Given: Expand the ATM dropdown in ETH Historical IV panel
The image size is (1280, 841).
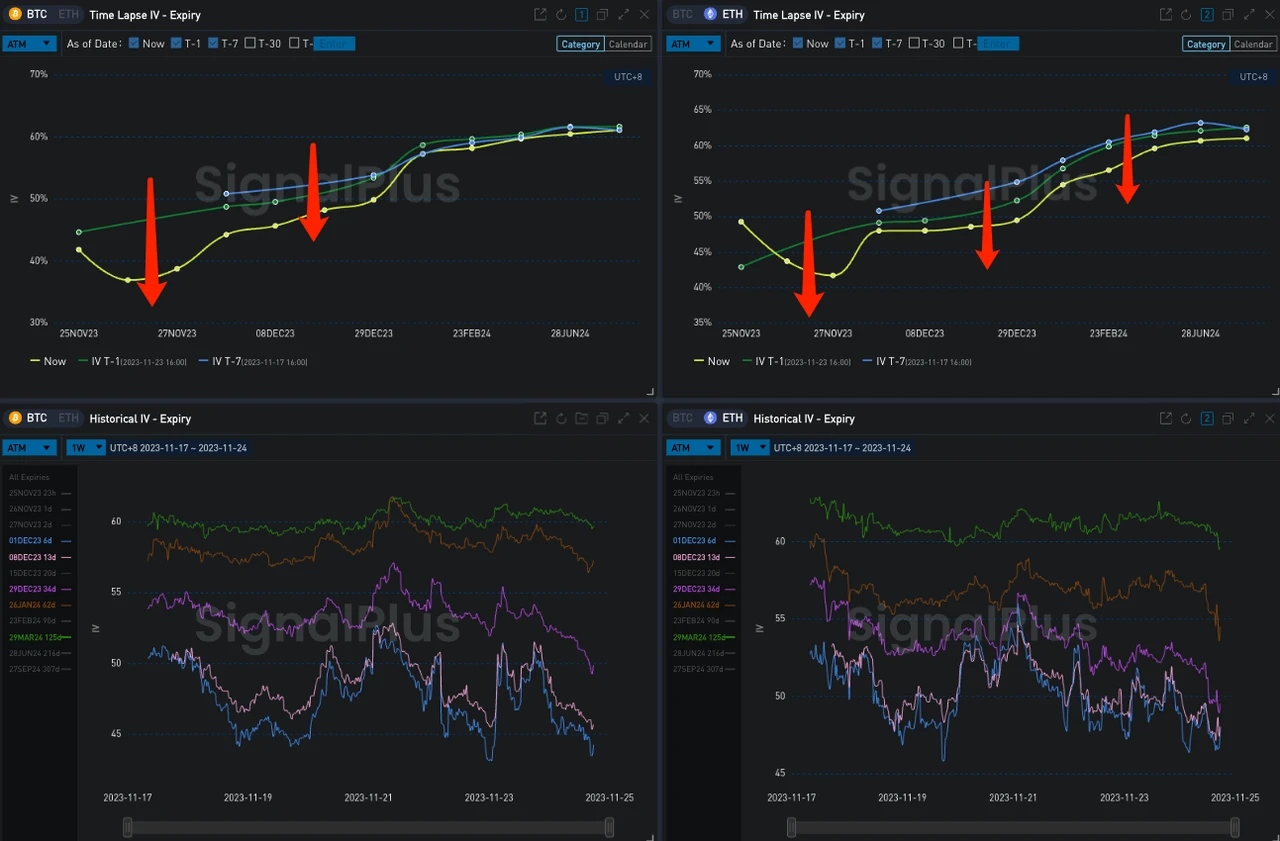Looking at the screenshot, I should pos(693,448).
